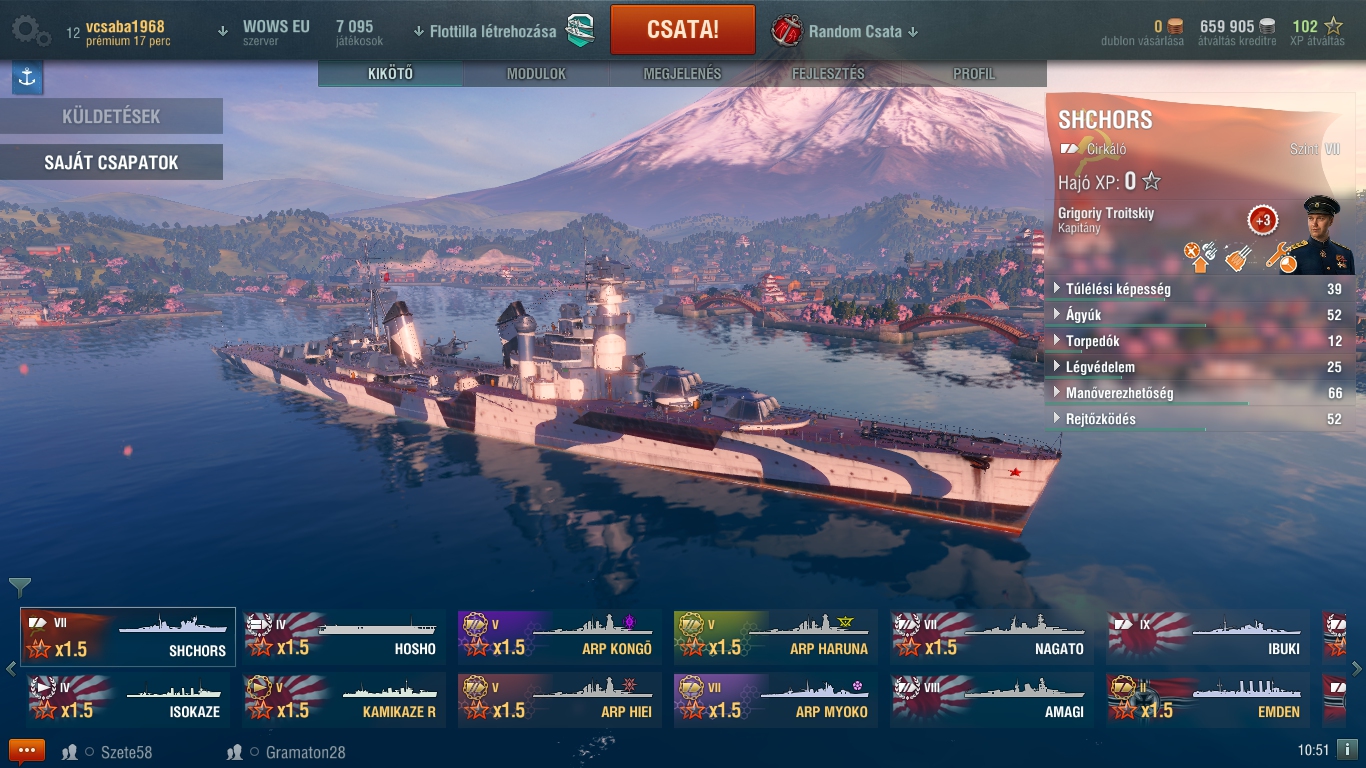Expand the Rejtőzködés stat row
This screenshot has width=1366, height=768.
[x=1200, y=419]
